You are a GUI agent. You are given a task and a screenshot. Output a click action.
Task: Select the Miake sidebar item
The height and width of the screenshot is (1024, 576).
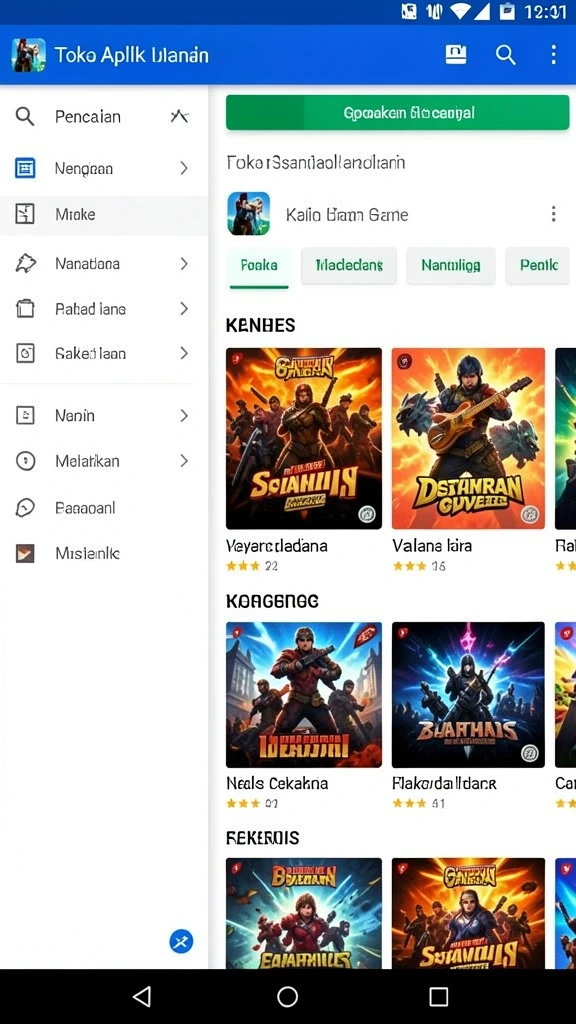click(104, 215)
